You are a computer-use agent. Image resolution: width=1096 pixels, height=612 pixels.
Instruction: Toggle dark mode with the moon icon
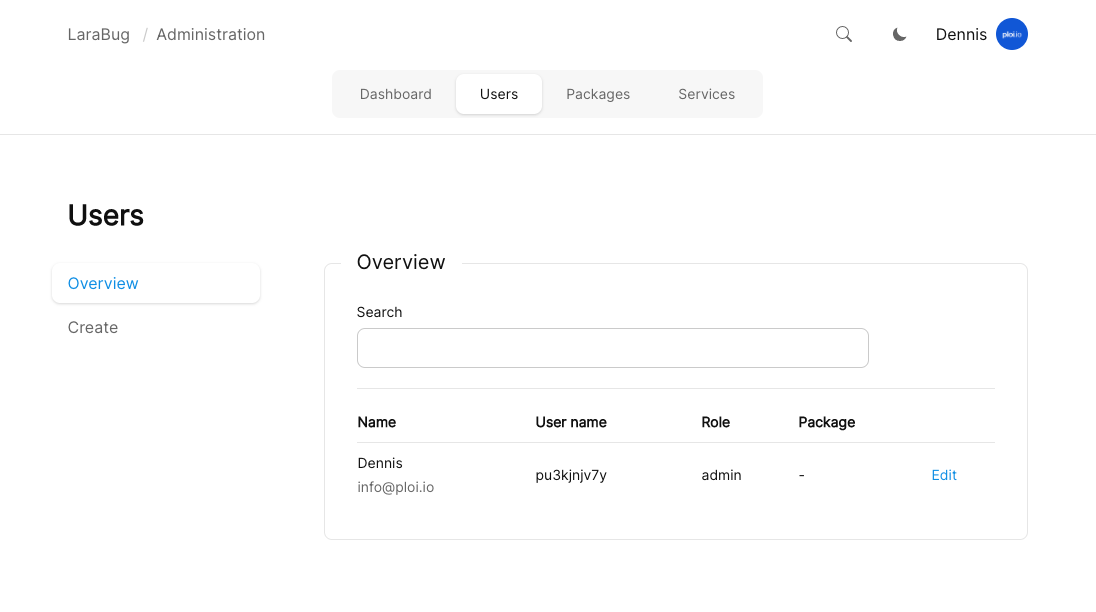900,34
